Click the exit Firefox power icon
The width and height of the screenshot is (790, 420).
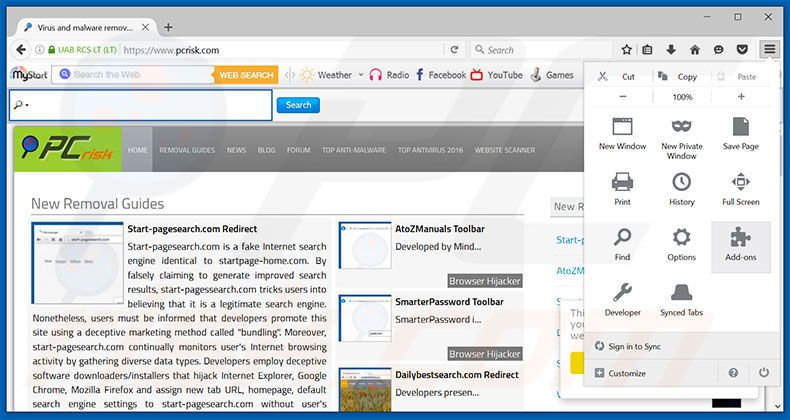click(764, 373)
